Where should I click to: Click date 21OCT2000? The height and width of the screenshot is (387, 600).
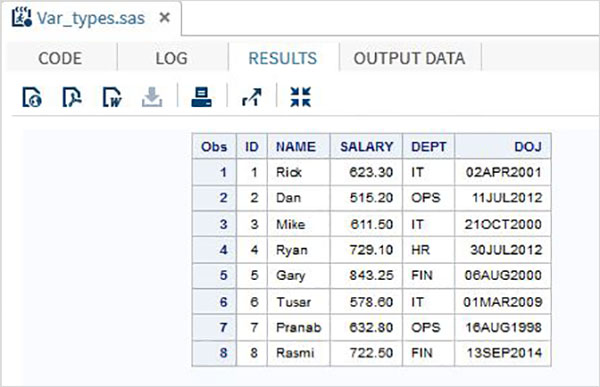tap(503, 224)
